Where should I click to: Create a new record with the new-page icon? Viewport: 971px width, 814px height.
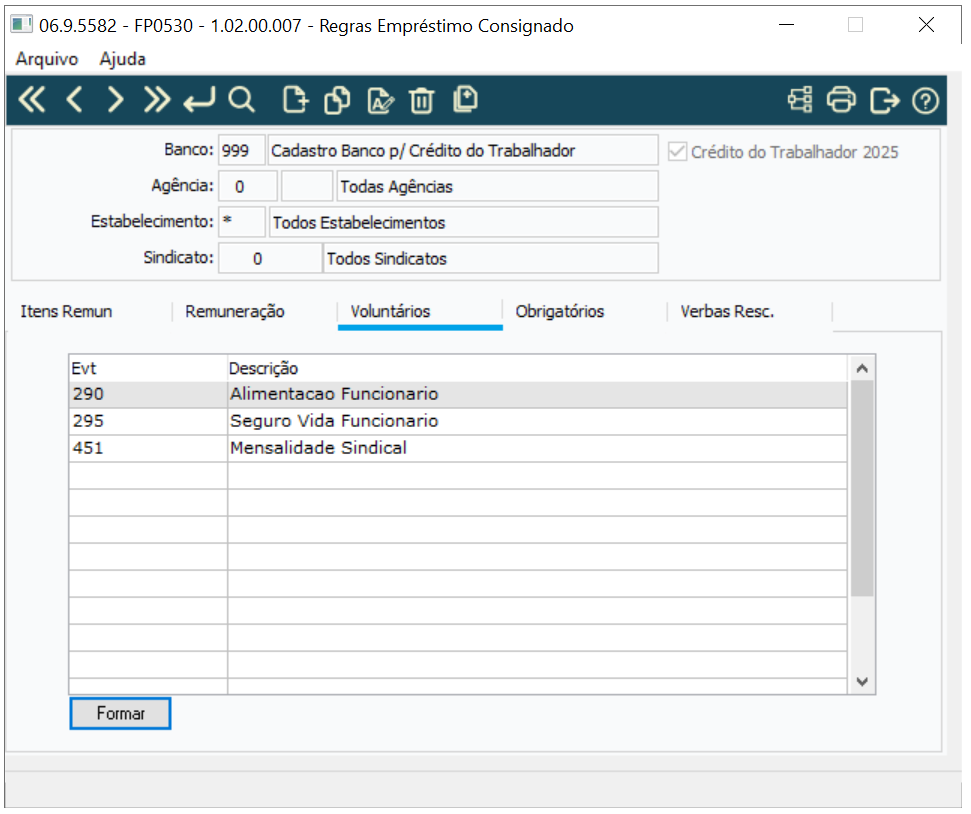[x=295, y=100]
